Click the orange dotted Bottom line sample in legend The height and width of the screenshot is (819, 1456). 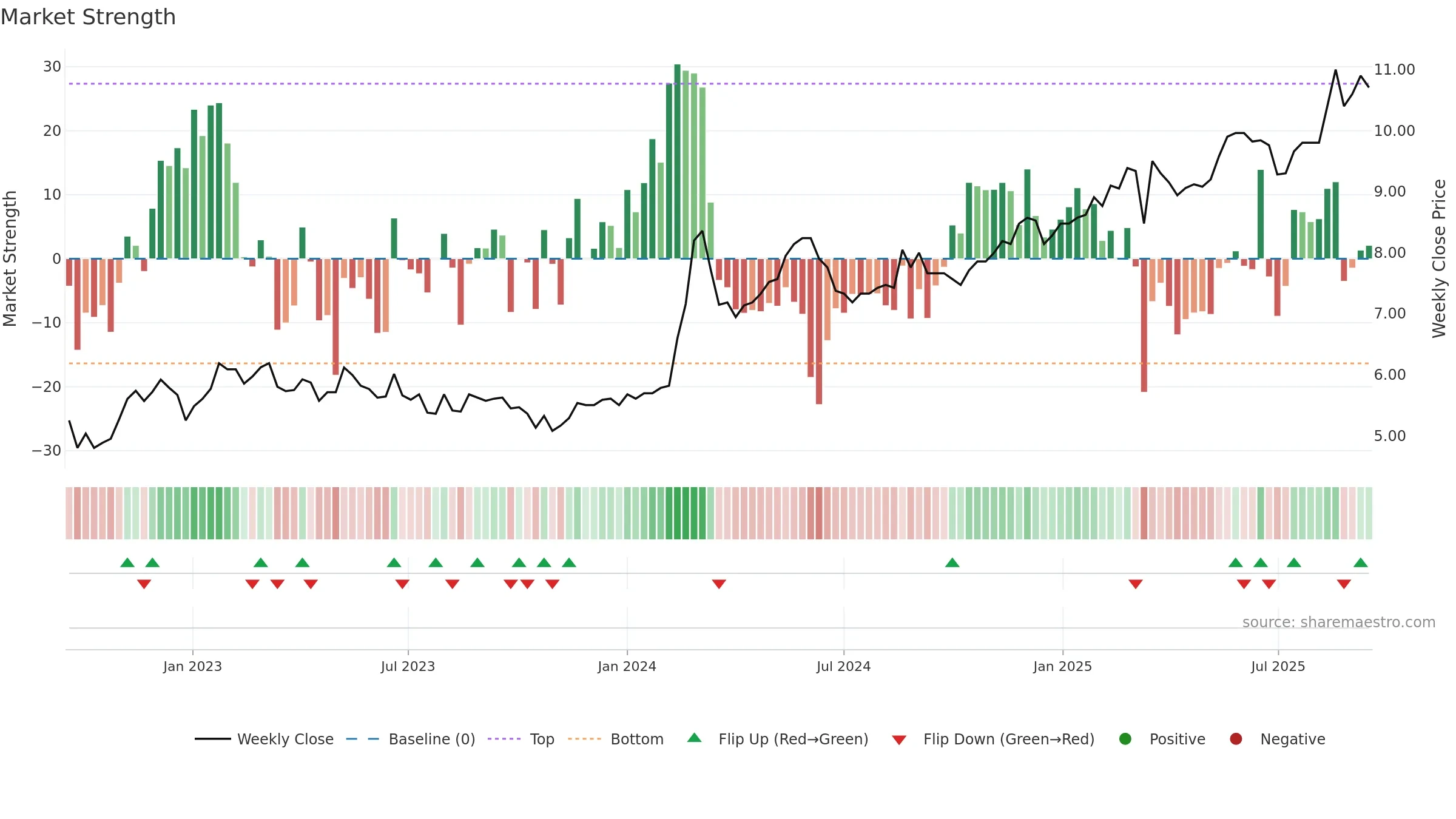585,739
